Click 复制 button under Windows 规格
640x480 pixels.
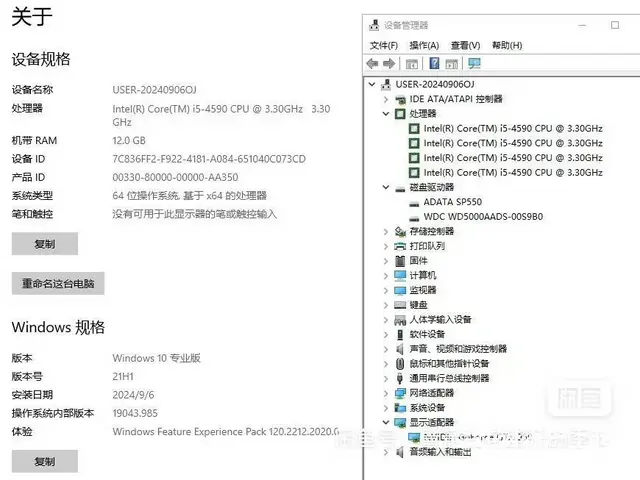click(45, 462)
